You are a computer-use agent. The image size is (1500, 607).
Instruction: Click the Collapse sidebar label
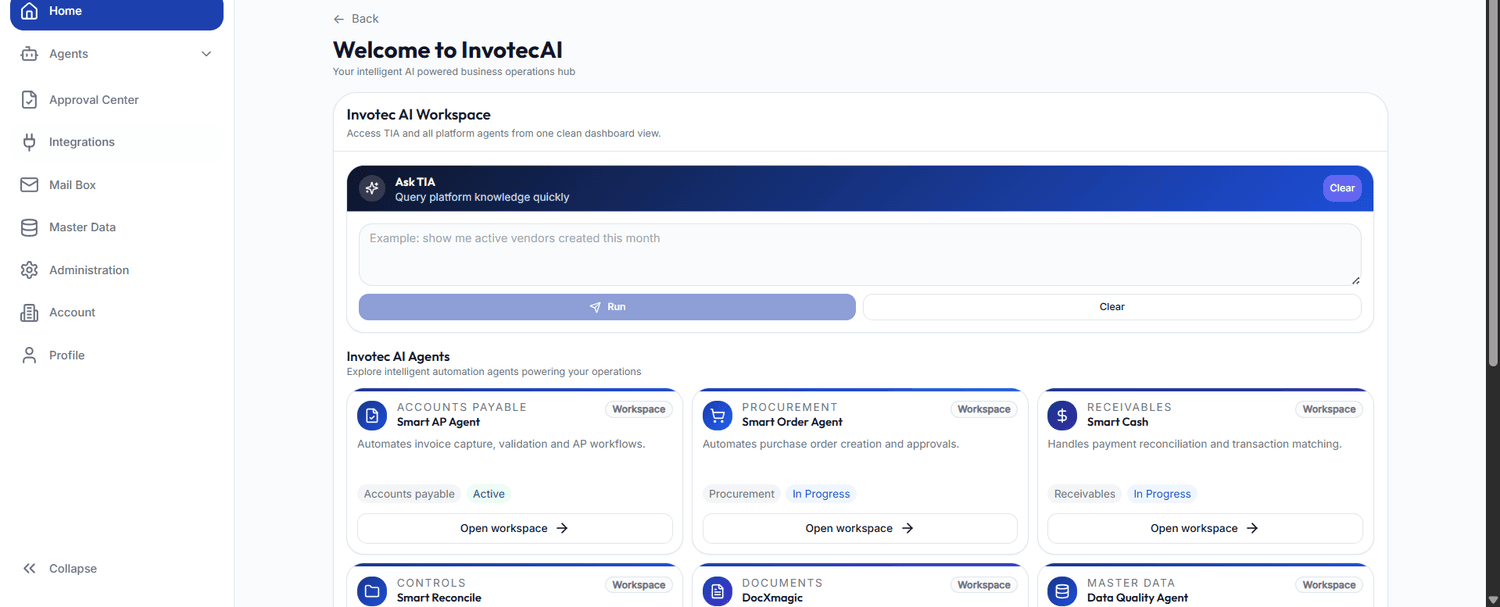click(x=73, y=569)
